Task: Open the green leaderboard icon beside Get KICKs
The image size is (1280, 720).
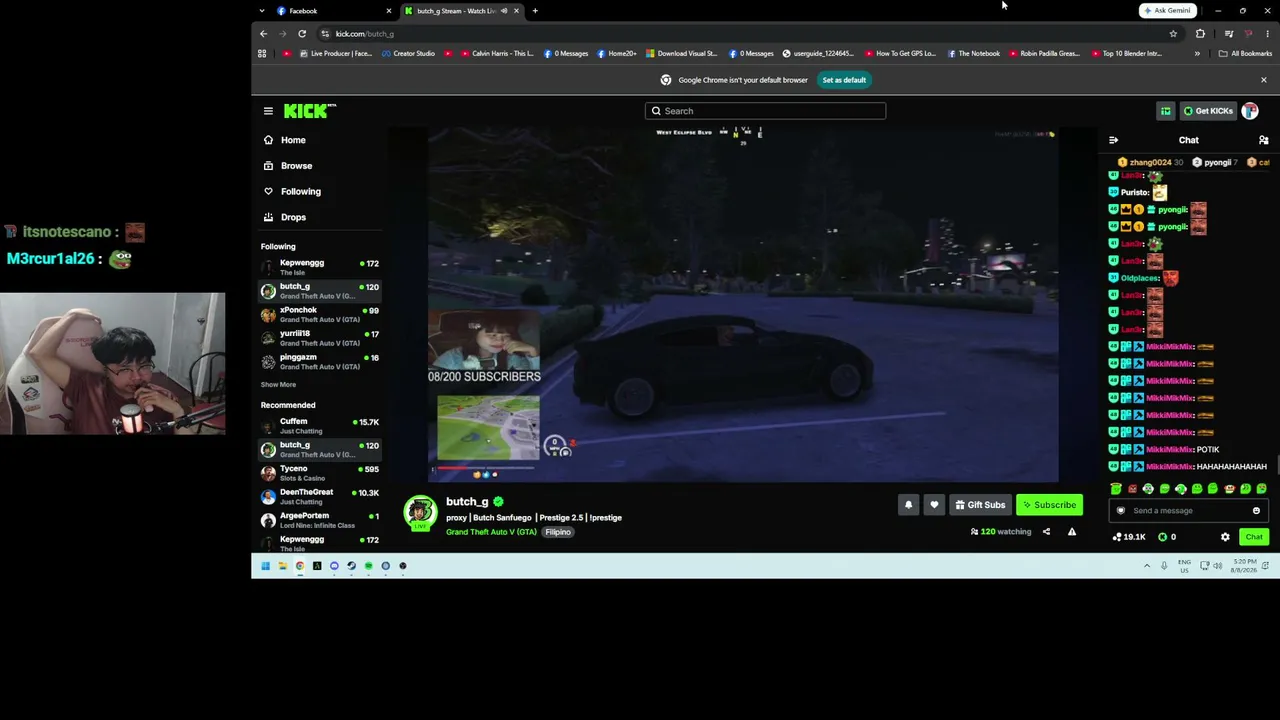Action: pos(1165,111)
